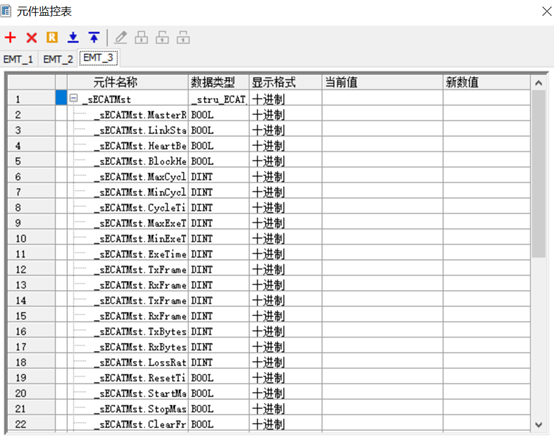Screen dimensions: 554x446
Task: Click the blue download arrow icon
Action: (x=73, y=37)
